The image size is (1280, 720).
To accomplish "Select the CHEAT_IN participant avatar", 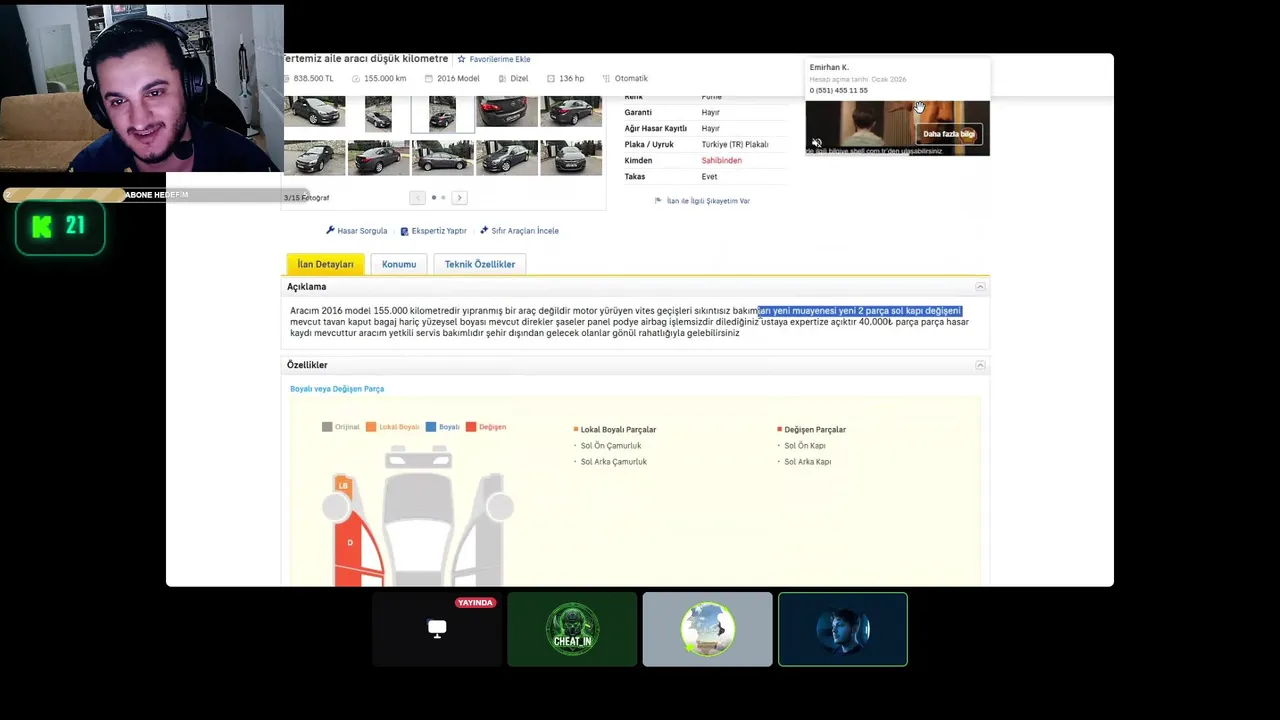I will pyautogui.click(x=572, y=629).
